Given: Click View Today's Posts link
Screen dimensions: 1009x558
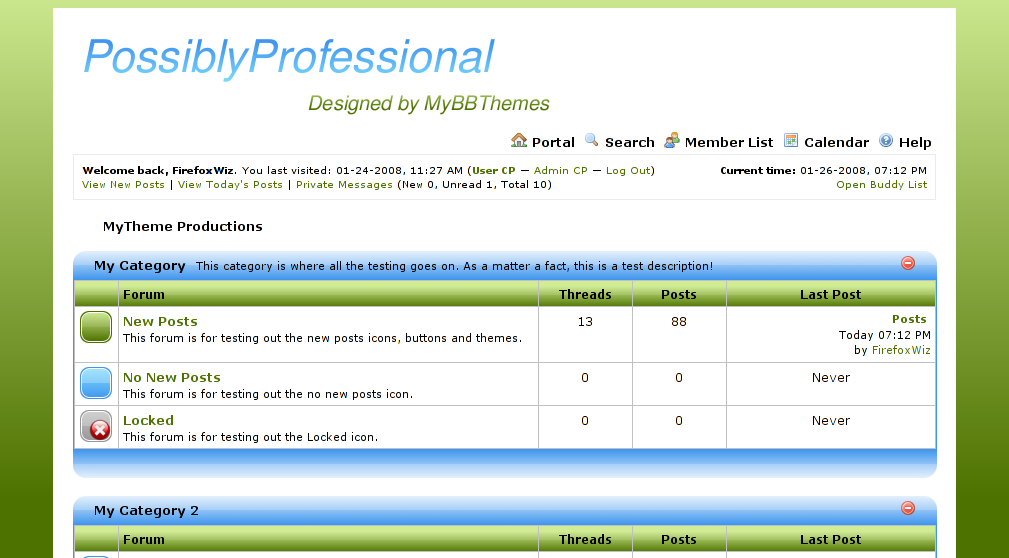Looking at the screenshot, I should [230, 185].
